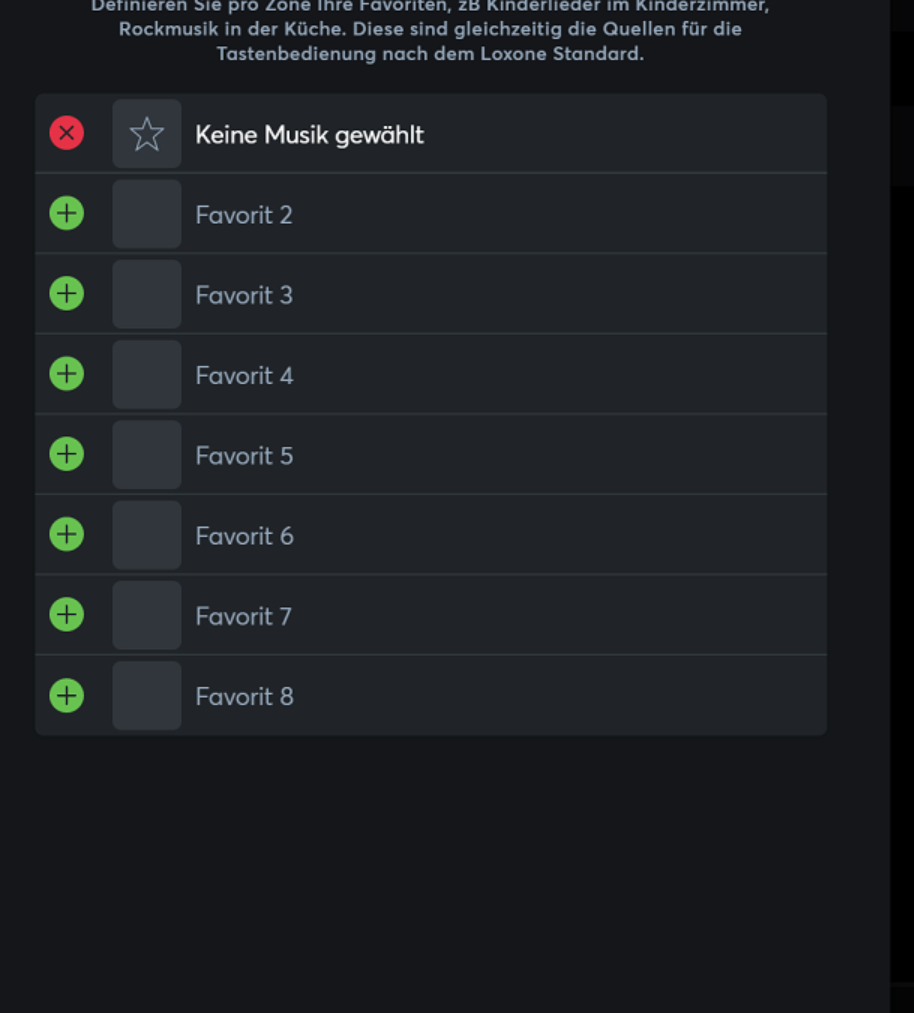The image size is (914, 1013).
Task: Click the green plus for Favorit 2
Action: click(x=67, y=213)
